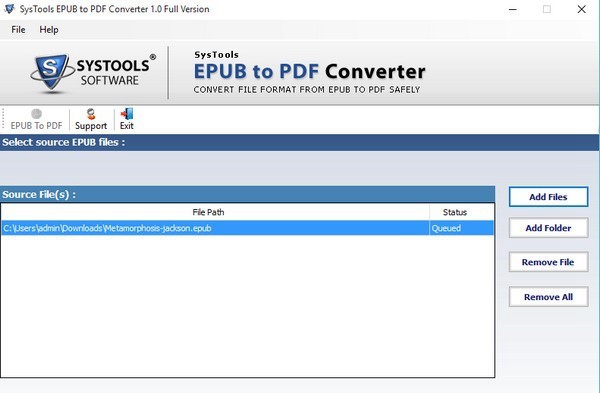Click the Remove File button

tap(548, 262)
